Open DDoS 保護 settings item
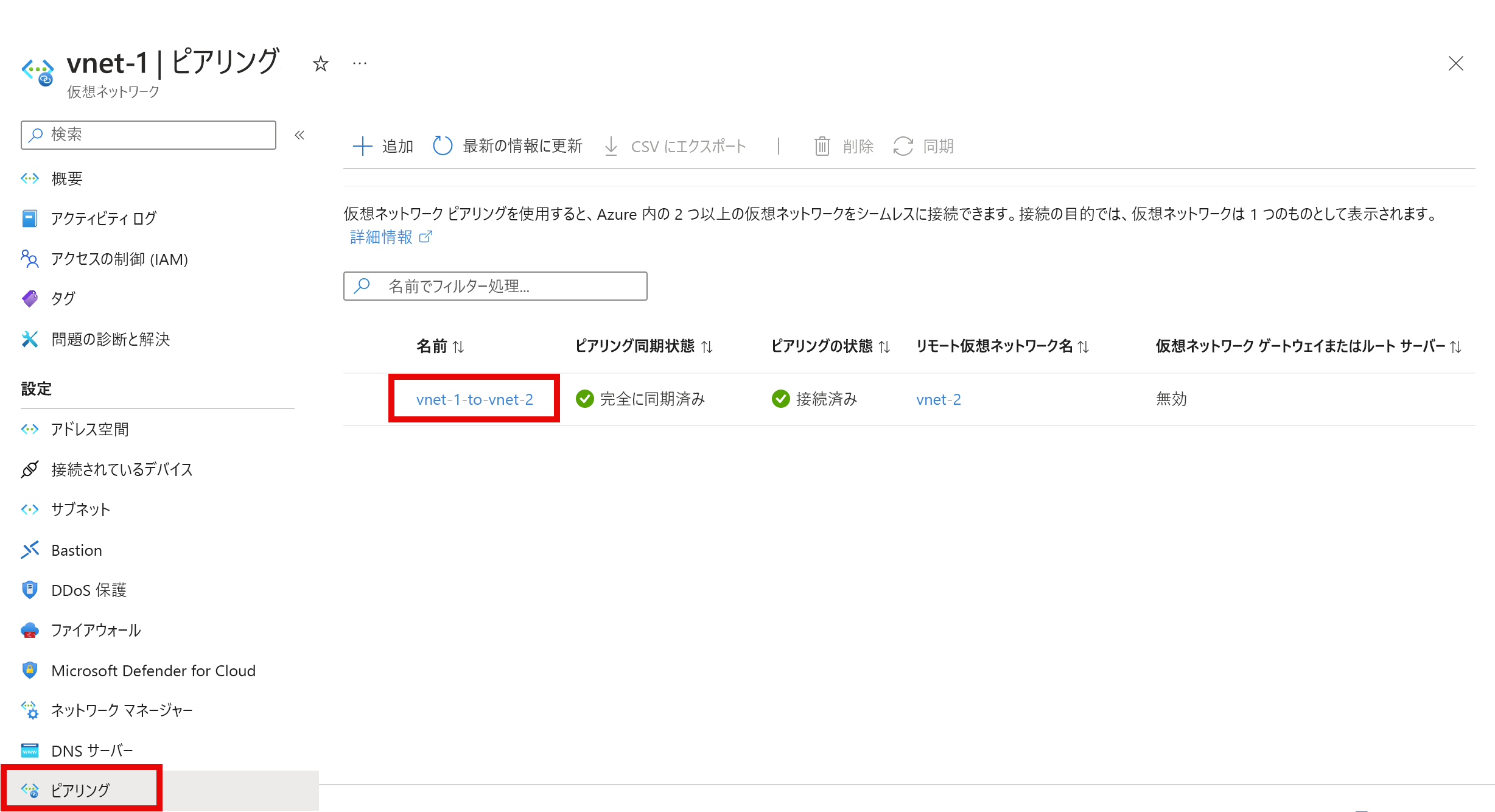Screen dimensions: 1495x812 pyautogui.click(x=89, y=590)
